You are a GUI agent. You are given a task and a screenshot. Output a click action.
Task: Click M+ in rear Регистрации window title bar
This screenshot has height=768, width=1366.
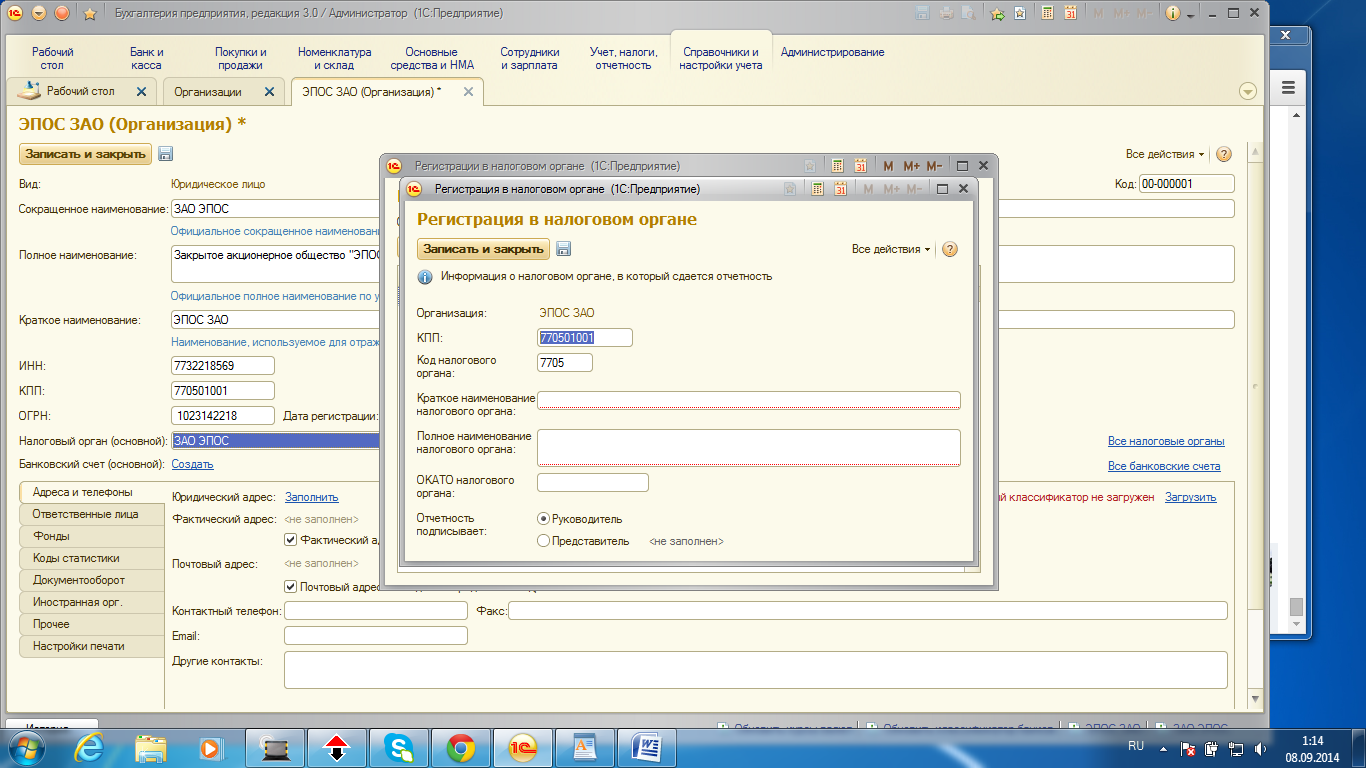[911, 165]
